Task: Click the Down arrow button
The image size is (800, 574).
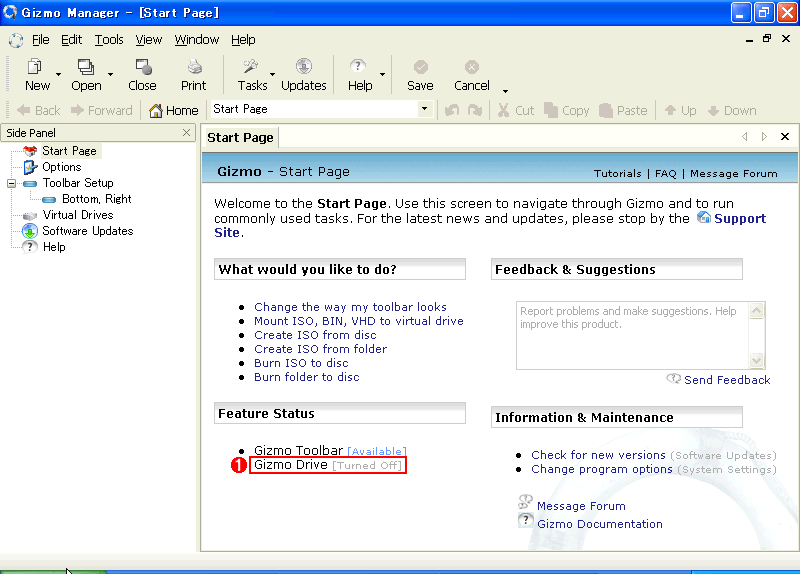Action: point(732,110)
